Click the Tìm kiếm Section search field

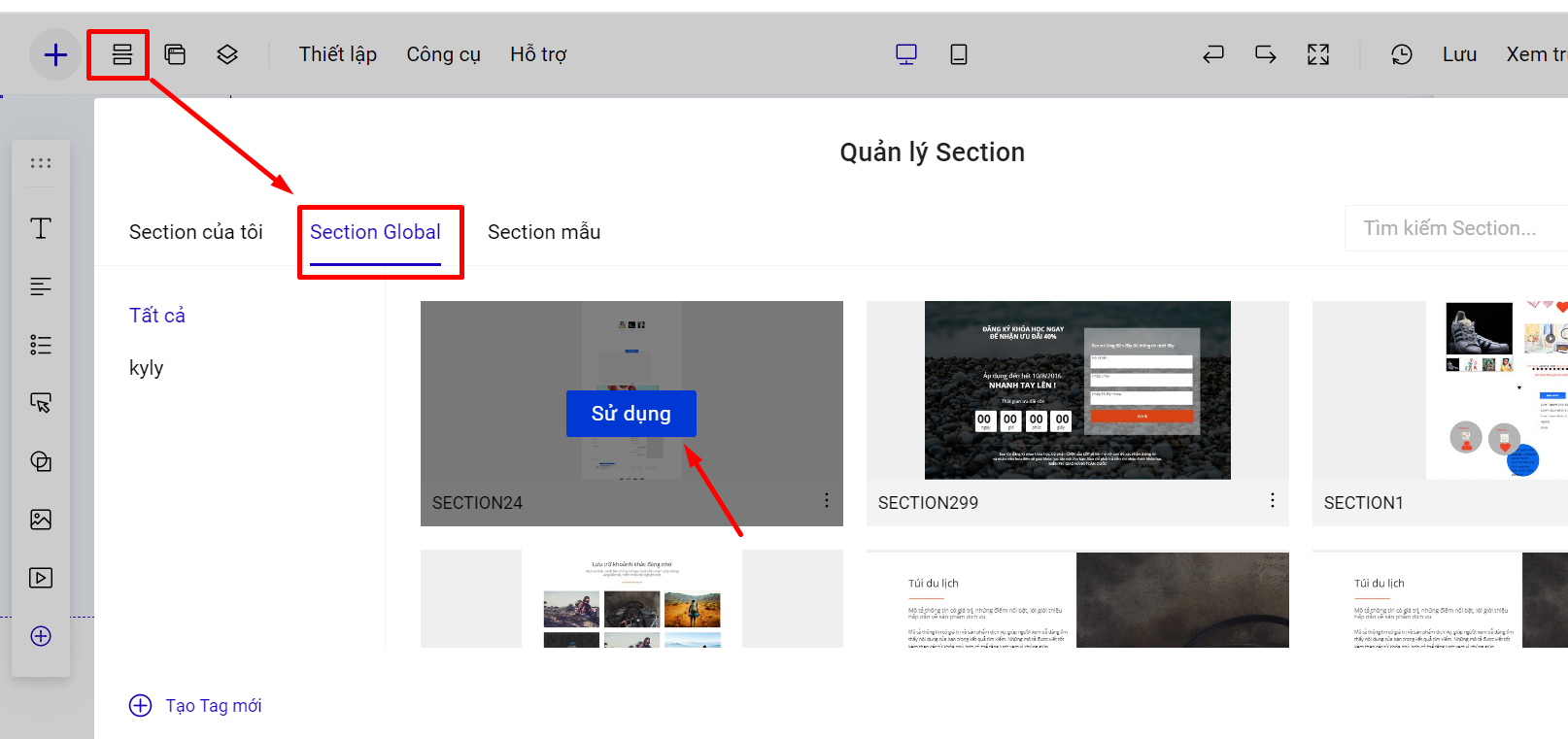1452,228
